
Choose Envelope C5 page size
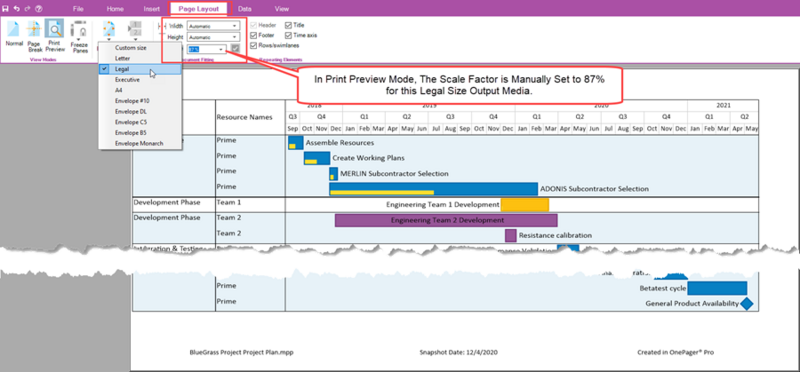click(x=140, y=122)
